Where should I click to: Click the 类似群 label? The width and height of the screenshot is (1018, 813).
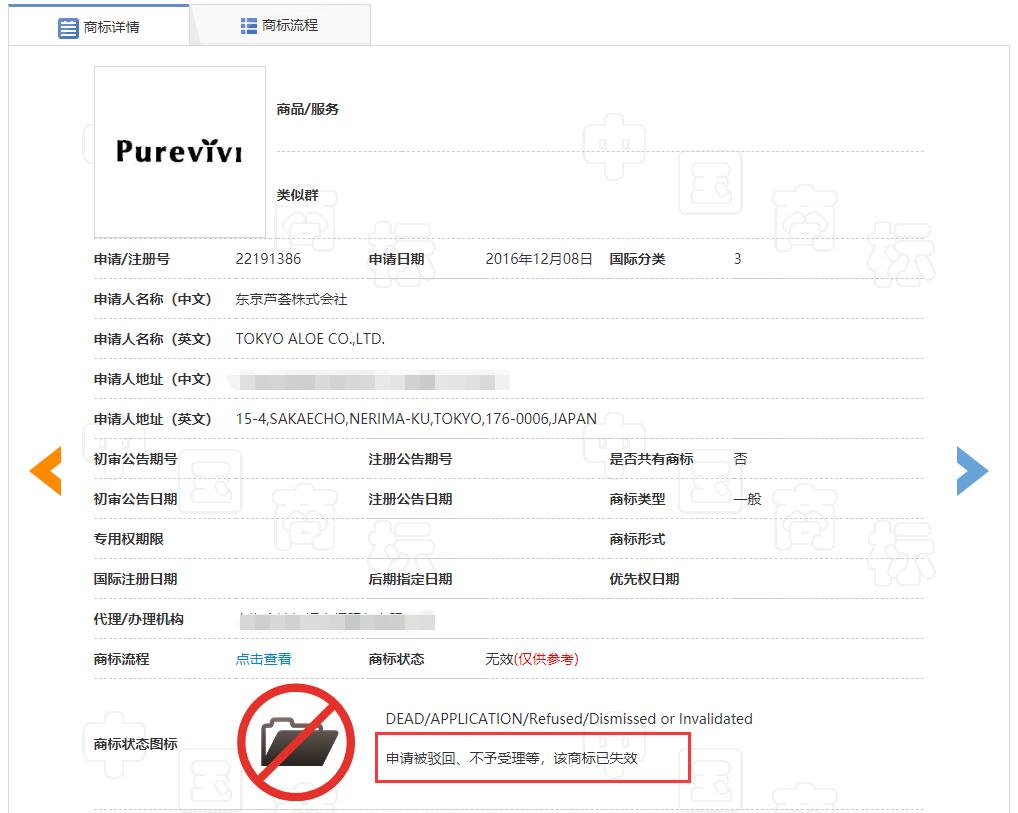tap(297, 195)
